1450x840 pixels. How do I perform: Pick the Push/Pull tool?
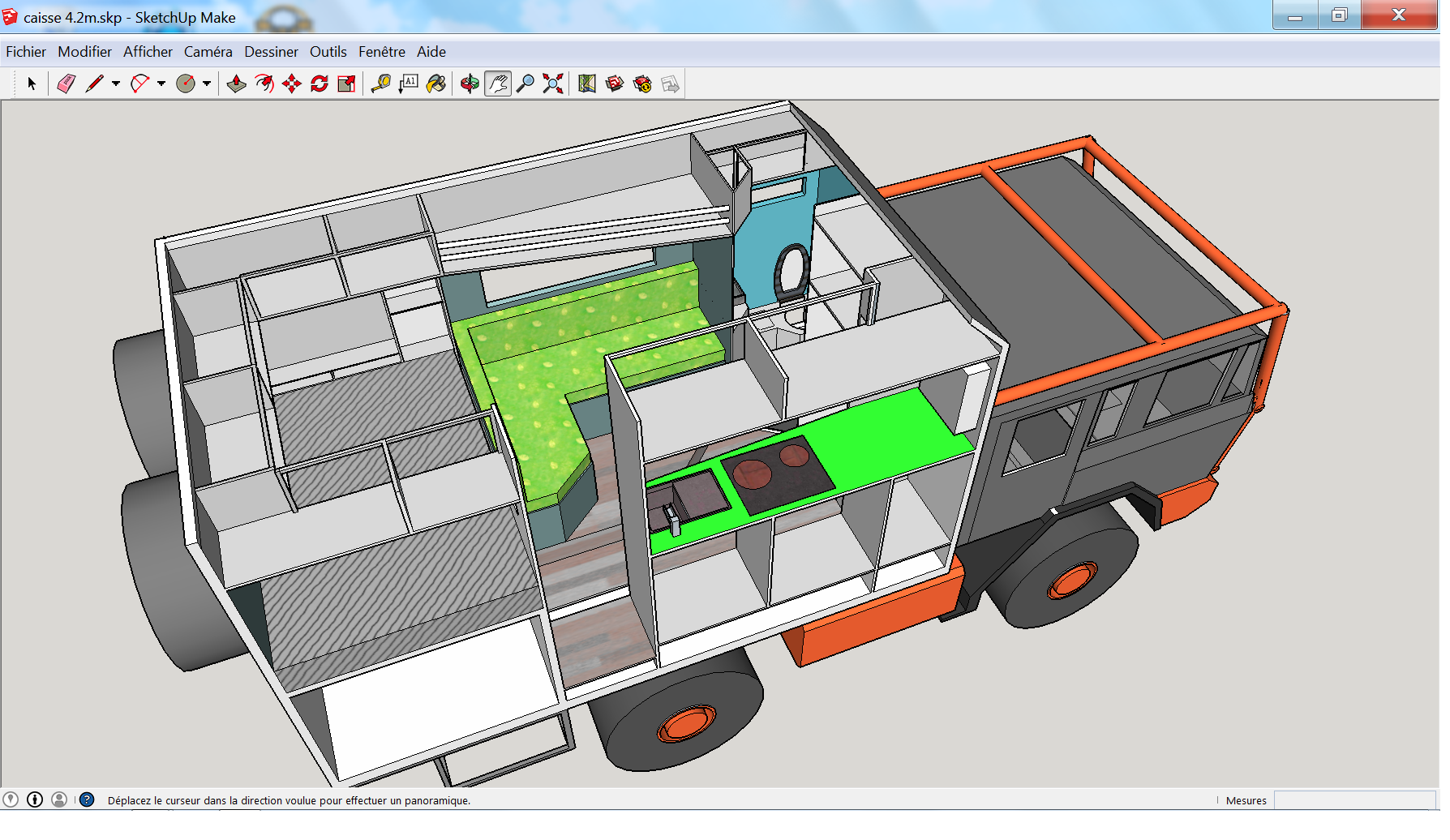pyautogui.click(x=236, y=84)
